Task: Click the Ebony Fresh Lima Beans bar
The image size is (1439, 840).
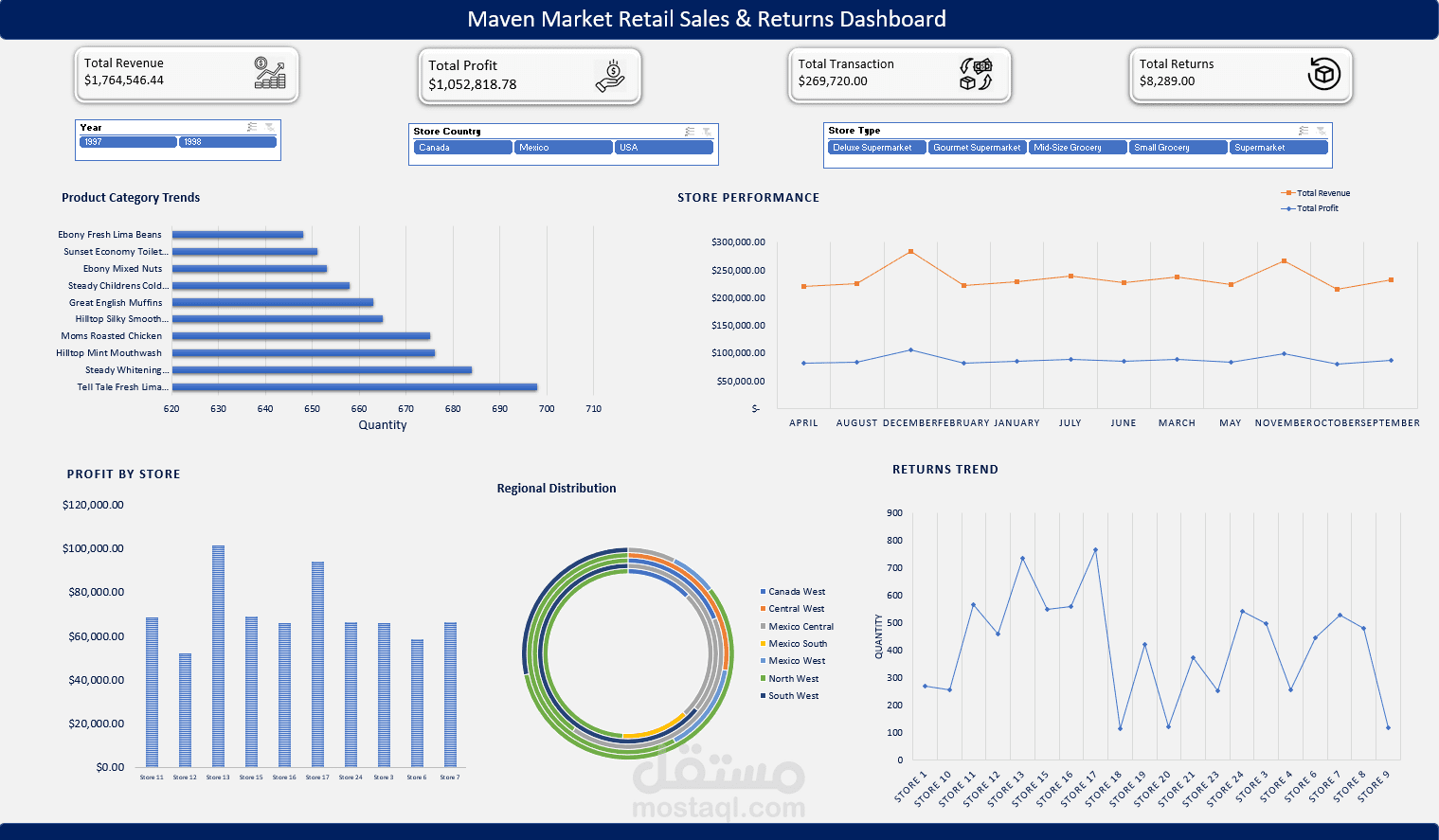Action: (x=238, y=235)
